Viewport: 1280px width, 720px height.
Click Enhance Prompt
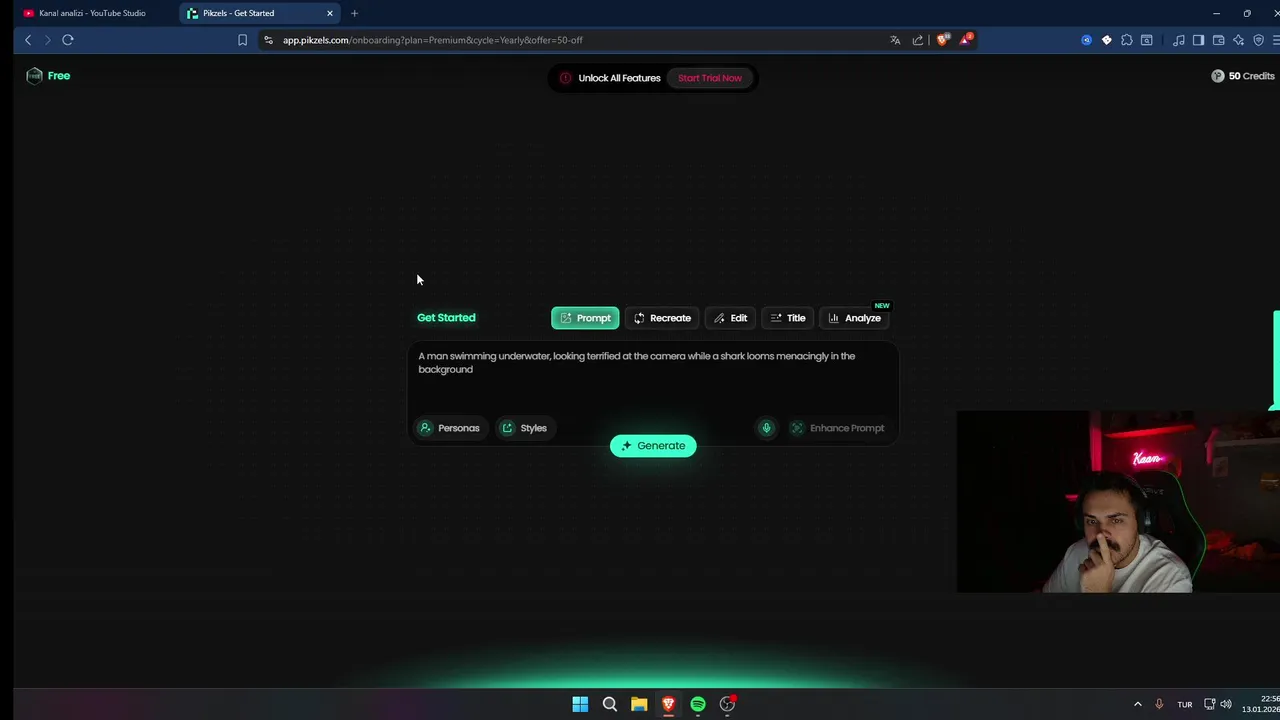(837, 428)
